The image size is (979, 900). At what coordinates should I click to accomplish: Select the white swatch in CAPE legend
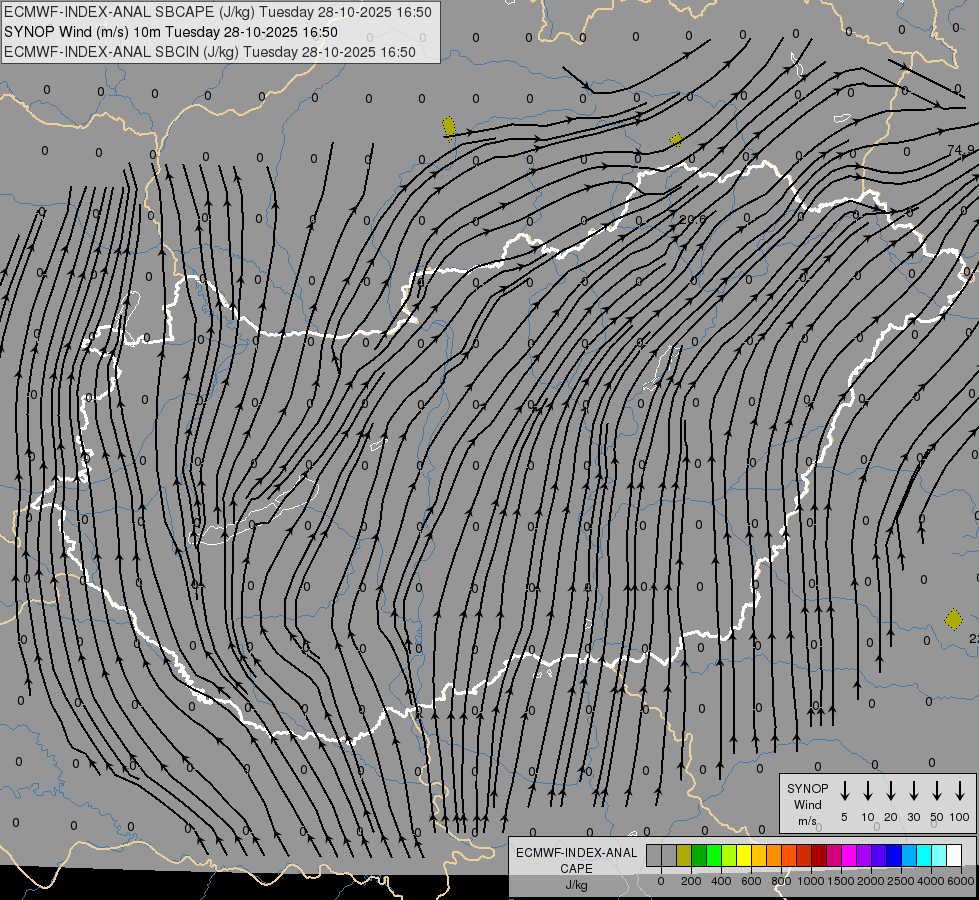click(x=955, y=855)
